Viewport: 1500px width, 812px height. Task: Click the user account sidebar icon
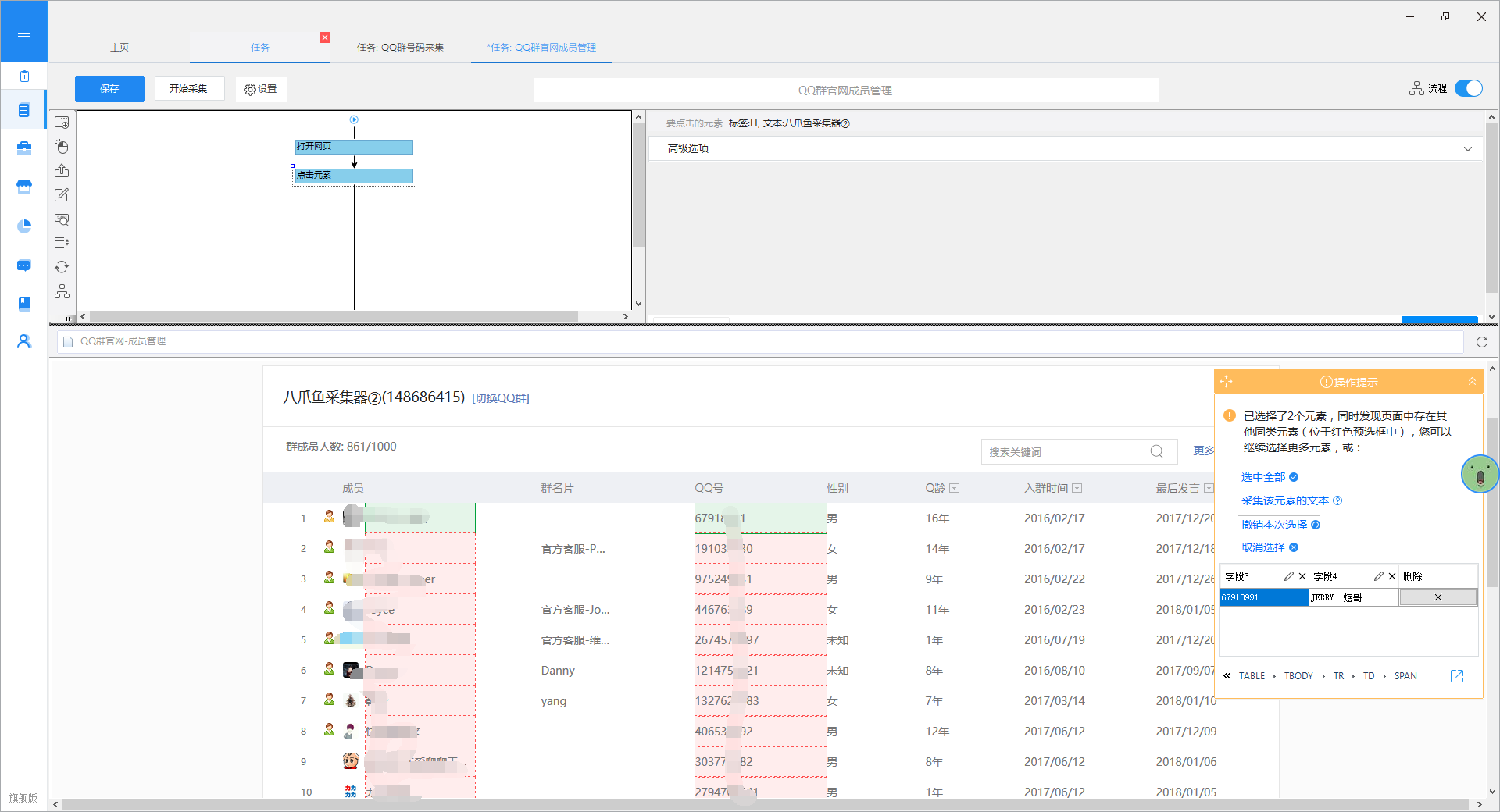tap(24, 342)
